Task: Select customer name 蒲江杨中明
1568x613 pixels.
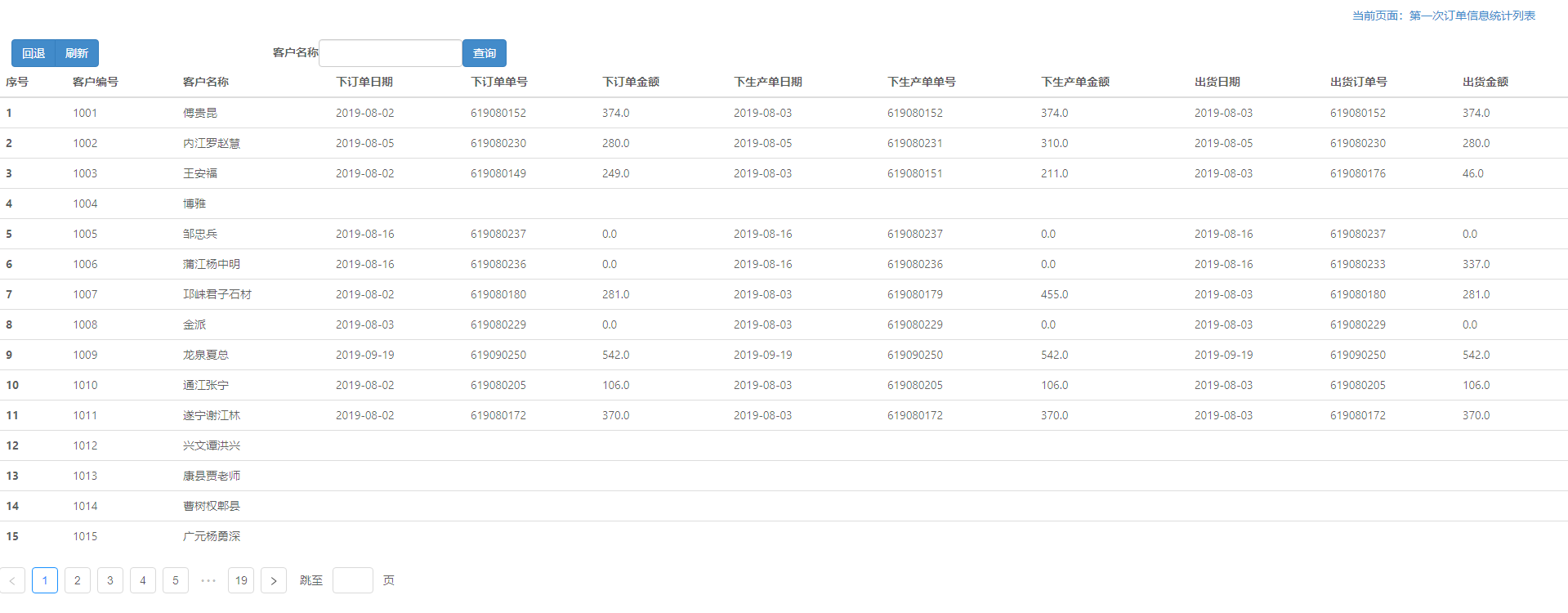Action: click(x=212, y=264)
